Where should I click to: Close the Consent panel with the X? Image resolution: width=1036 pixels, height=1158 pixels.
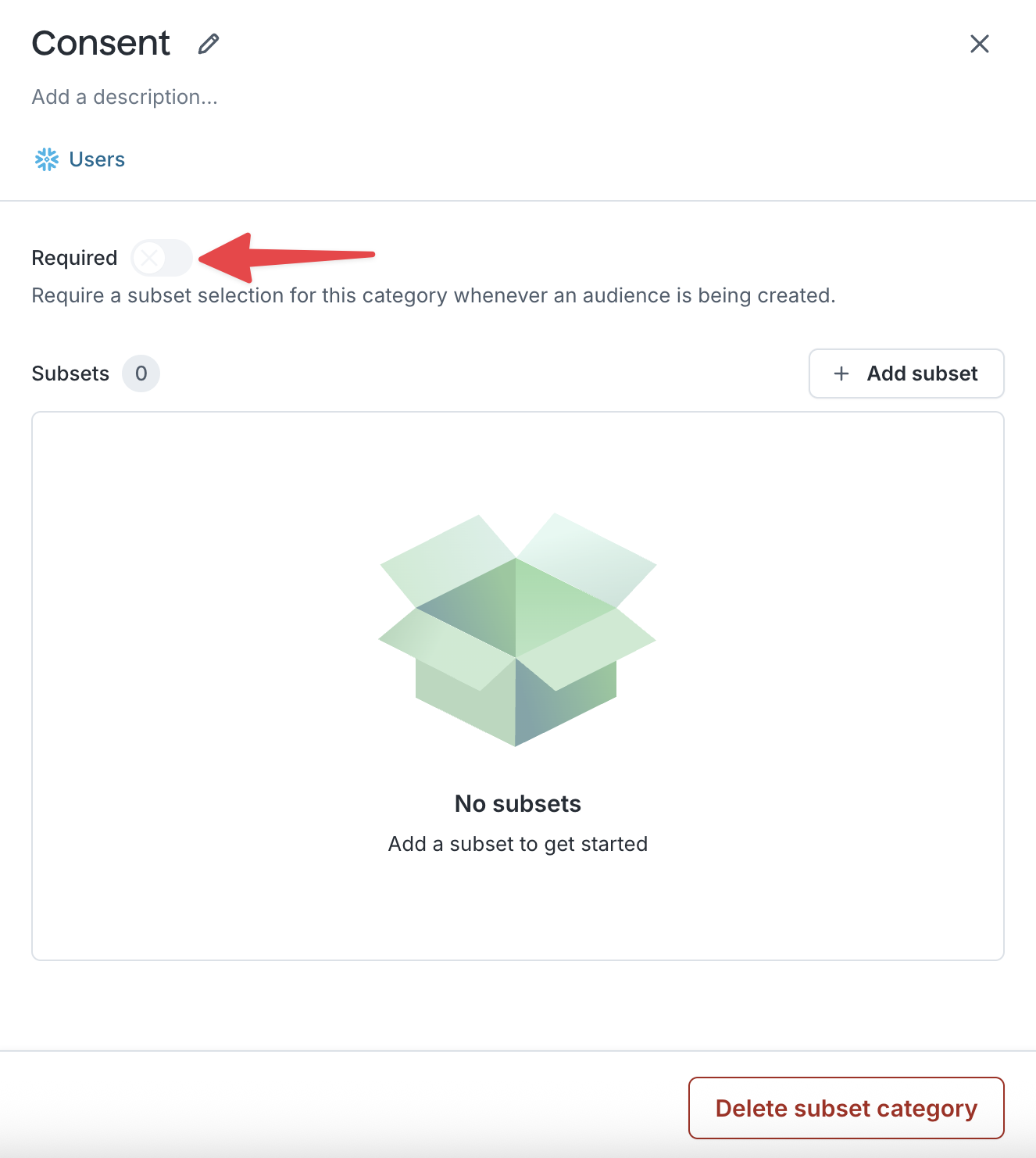pyautogui.click(x=979, y=44)
